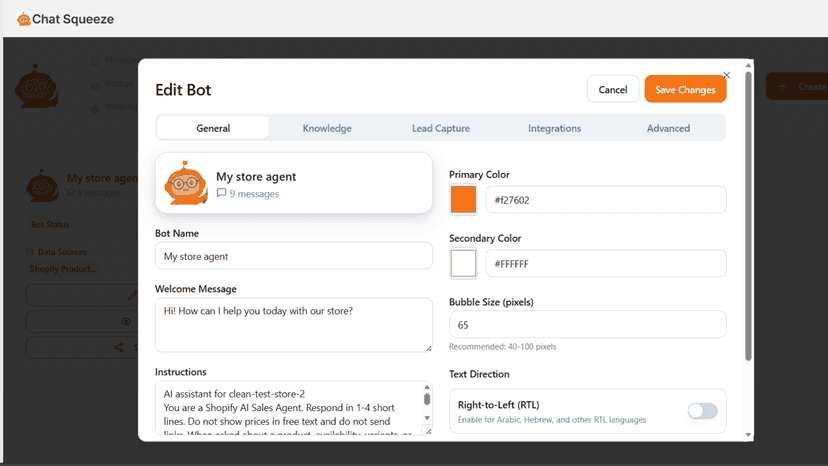Image resolution: width=828 pixels, height=466 pixels.
Task: Click Instructions scrollbar up arrow
Action: click(427, 387)
